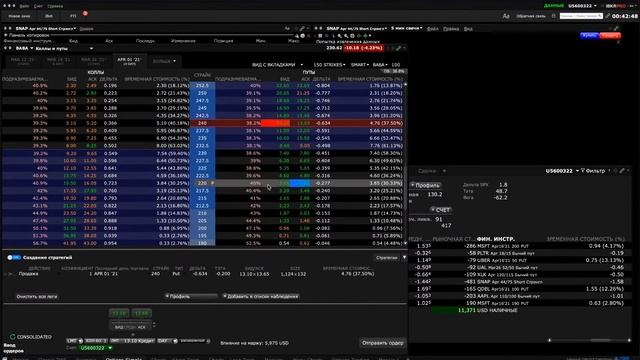The image size is (640, 360).
Task: Click the 13.10 bid price button
Action: (119, 313)
